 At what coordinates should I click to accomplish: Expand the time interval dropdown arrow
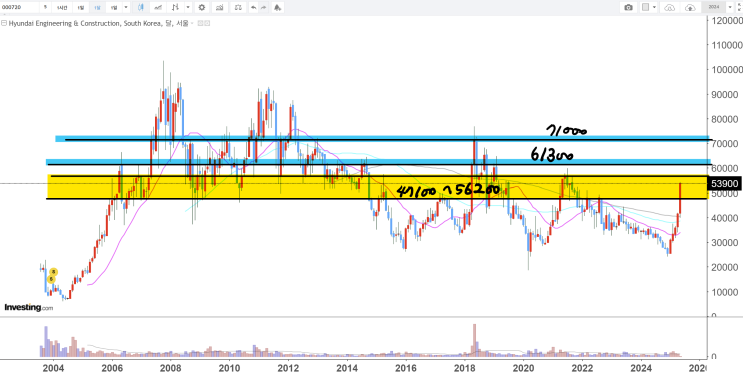pyautogui.click(x=126, y=7)
